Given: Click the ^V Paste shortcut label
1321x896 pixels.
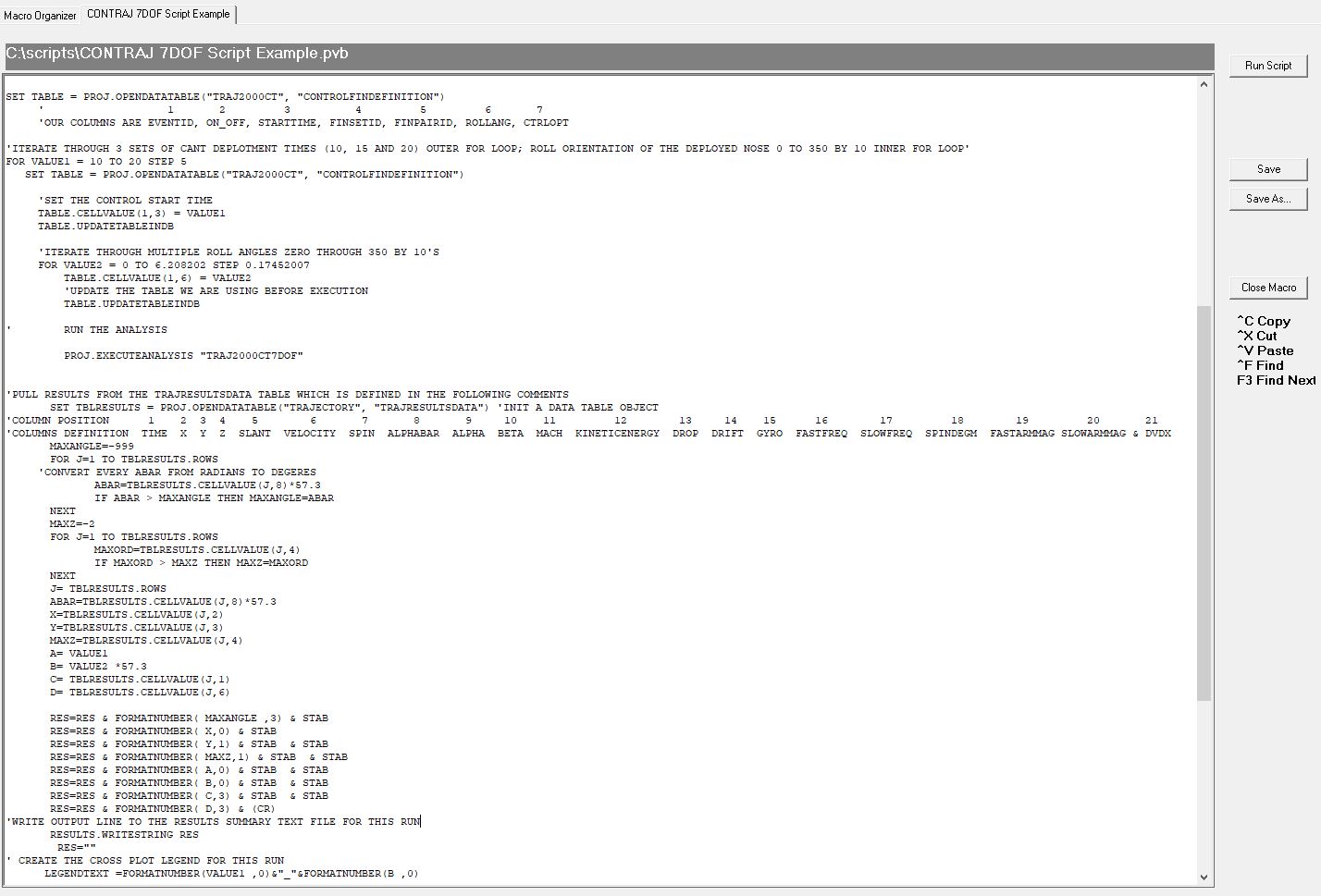Looking at the screenshot, I should coord(1265,350).
